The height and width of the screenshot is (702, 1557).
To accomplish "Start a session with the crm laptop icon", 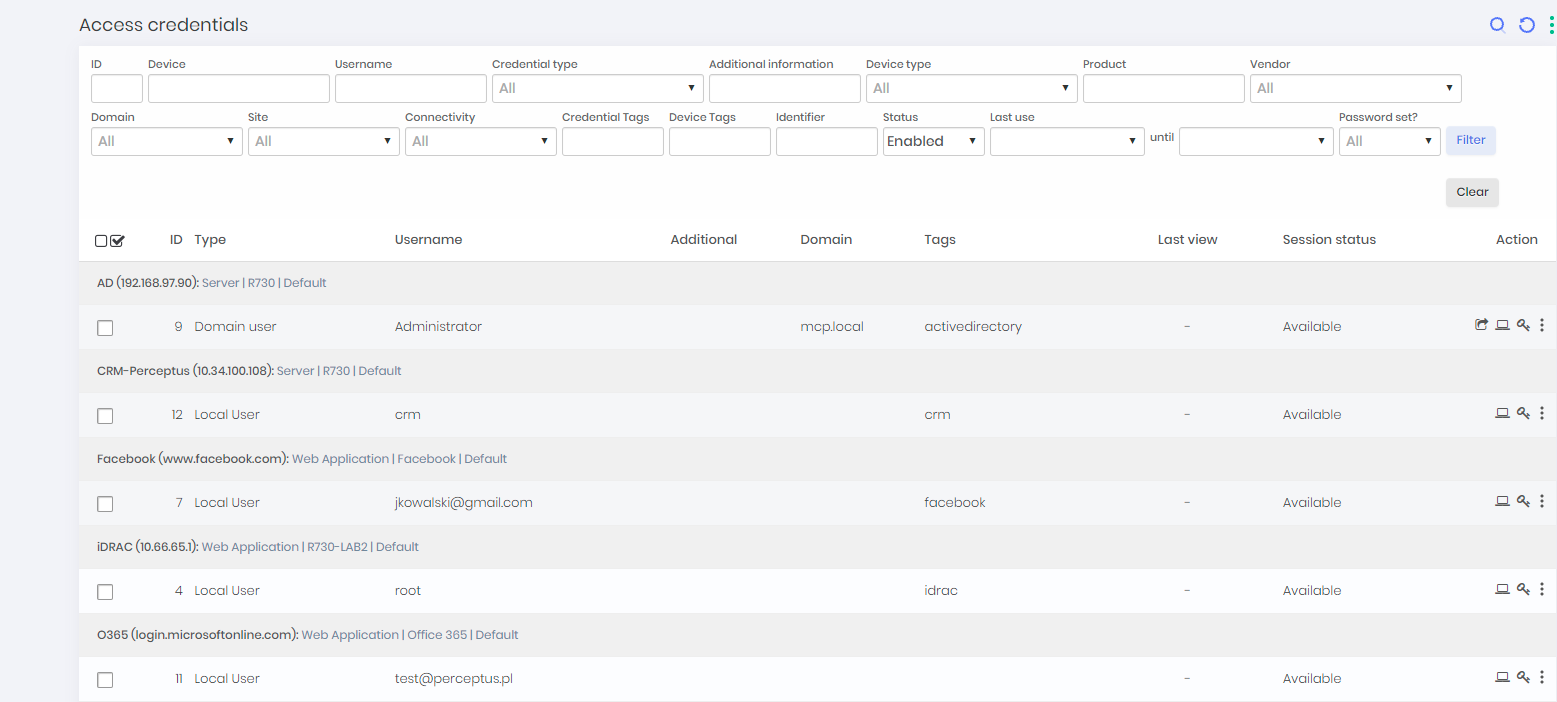I will [1502, 413].
